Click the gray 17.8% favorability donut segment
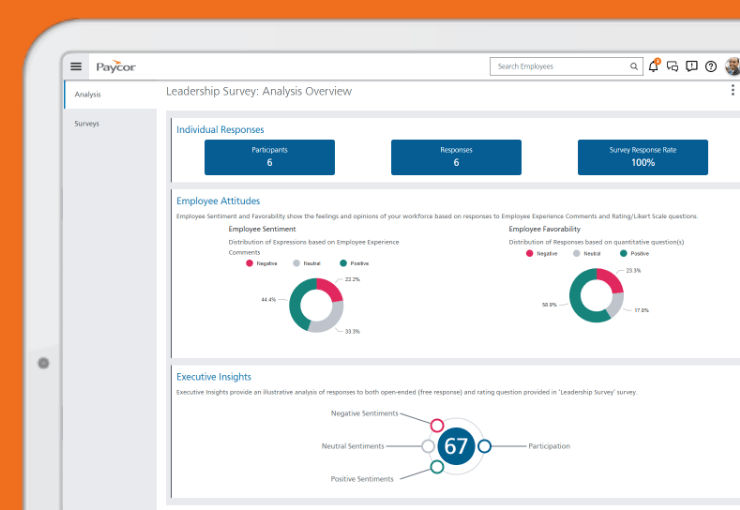This screenshot has width=740, height=510. [617, 304]
